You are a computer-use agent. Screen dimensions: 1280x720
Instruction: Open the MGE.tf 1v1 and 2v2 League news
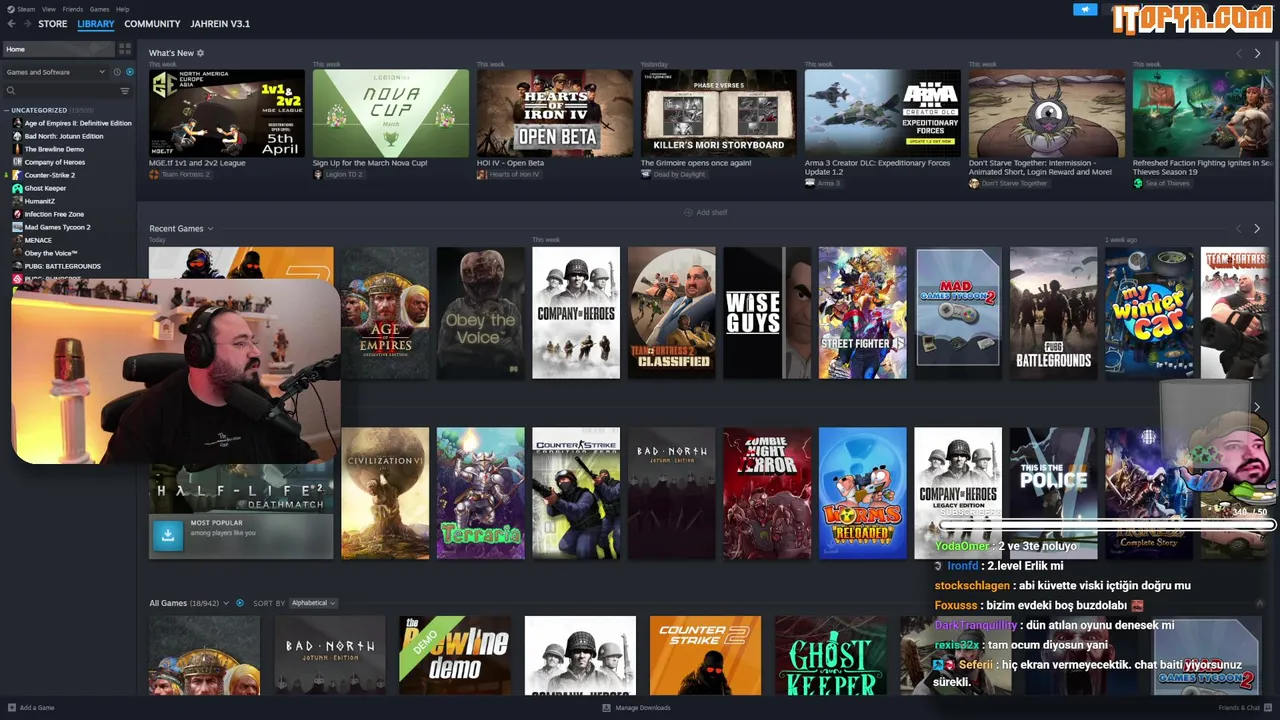click(227, 113)
